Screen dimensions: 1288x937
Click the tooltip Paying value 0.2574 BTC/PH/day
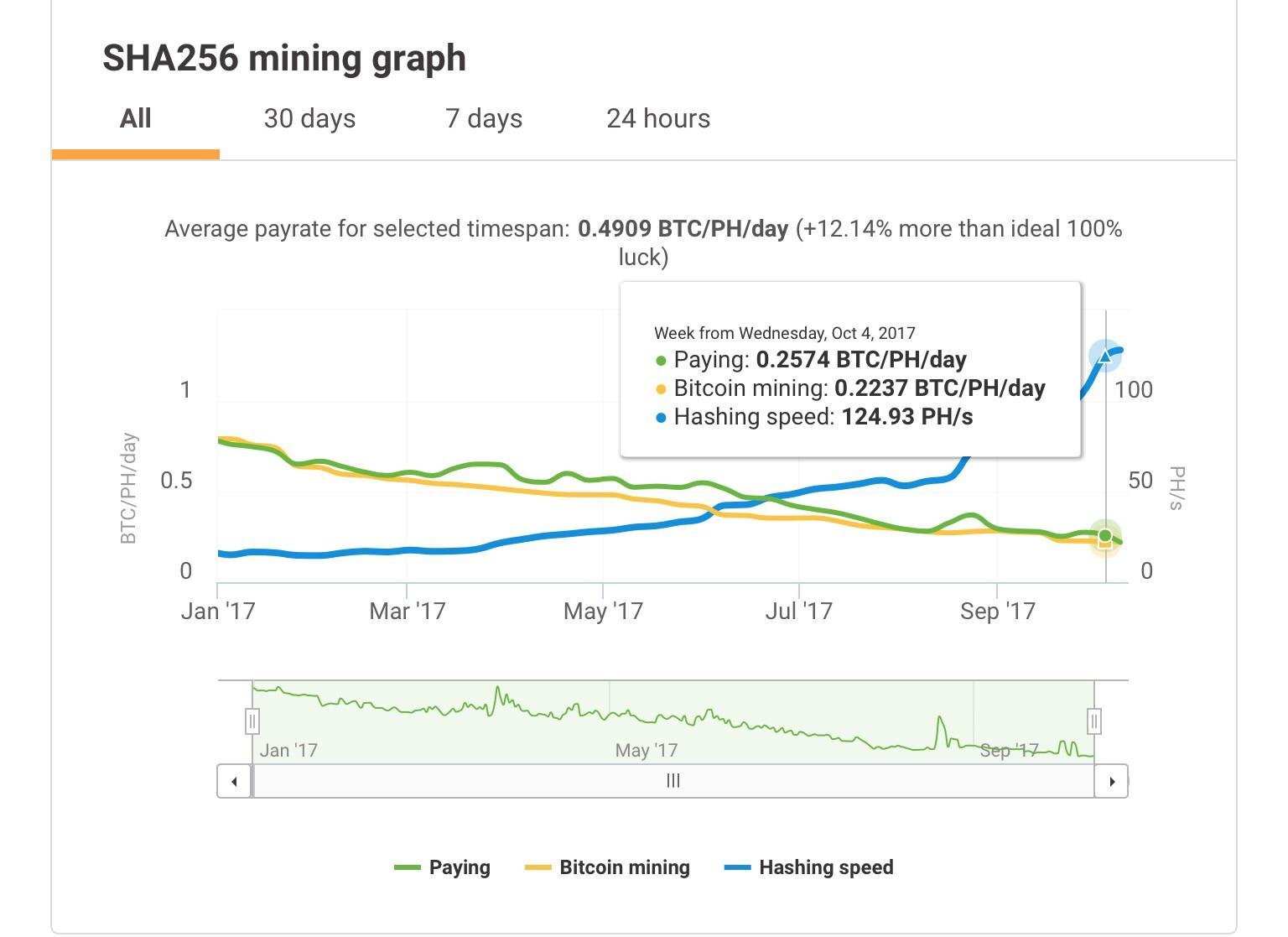click(x=861, y=360)
